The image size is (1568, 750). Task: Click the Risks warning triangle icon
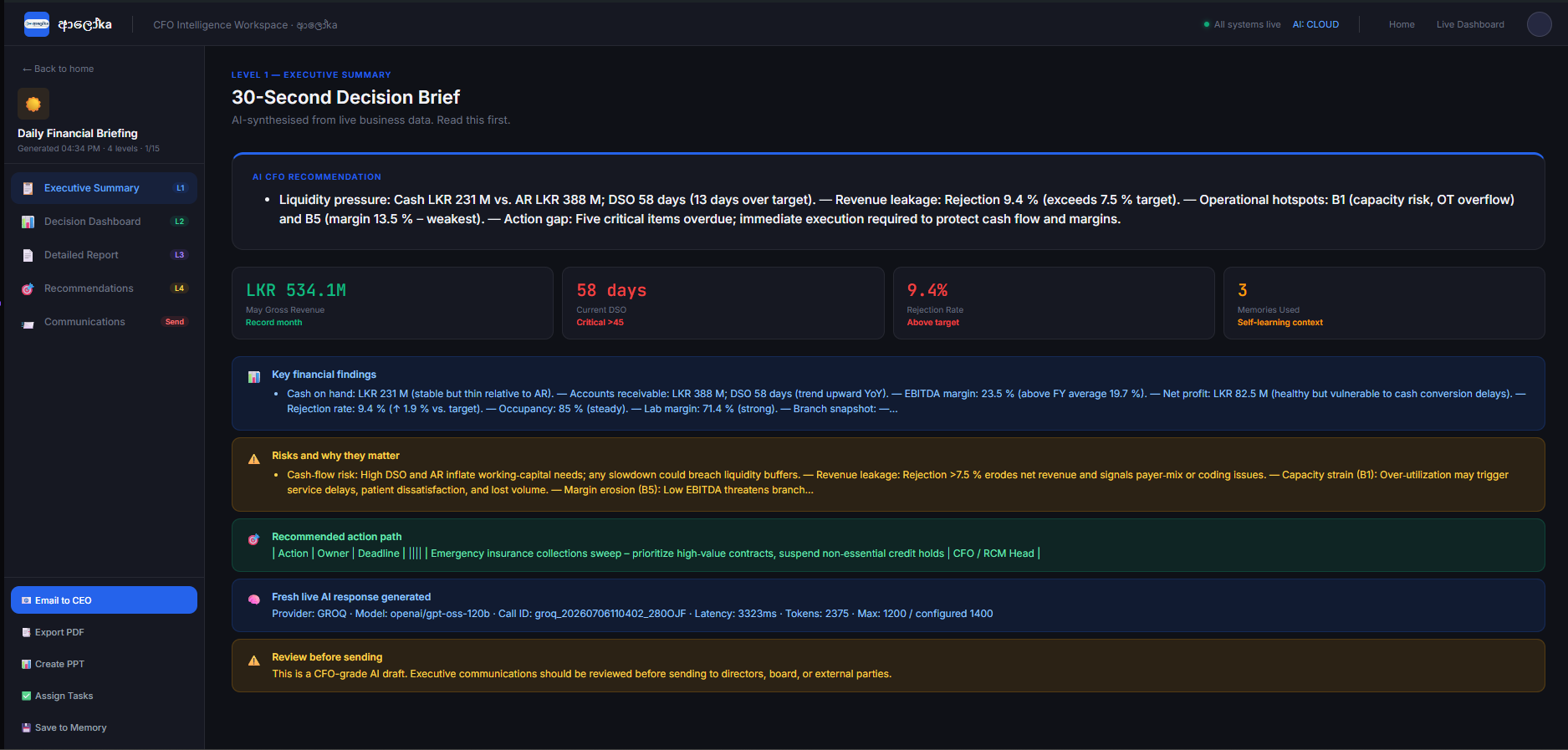pos(254,459)
